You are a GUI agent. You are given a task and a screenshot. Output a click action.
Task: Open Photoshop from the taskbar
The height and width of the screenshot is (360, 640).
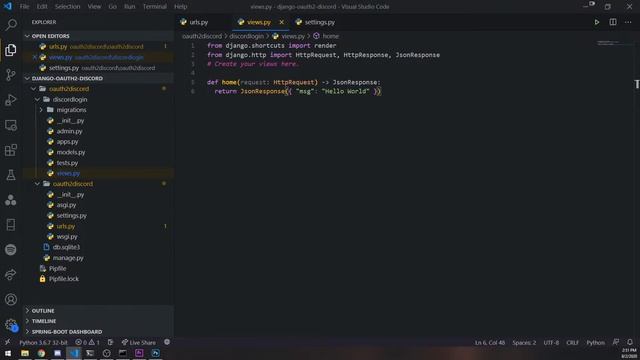click(x=156, y=353)
